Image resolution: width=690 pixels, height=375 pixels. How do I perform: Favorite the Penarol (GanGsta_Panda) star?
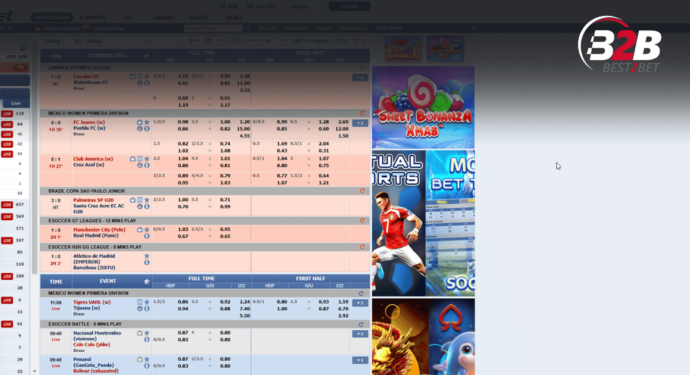[147, 360]
